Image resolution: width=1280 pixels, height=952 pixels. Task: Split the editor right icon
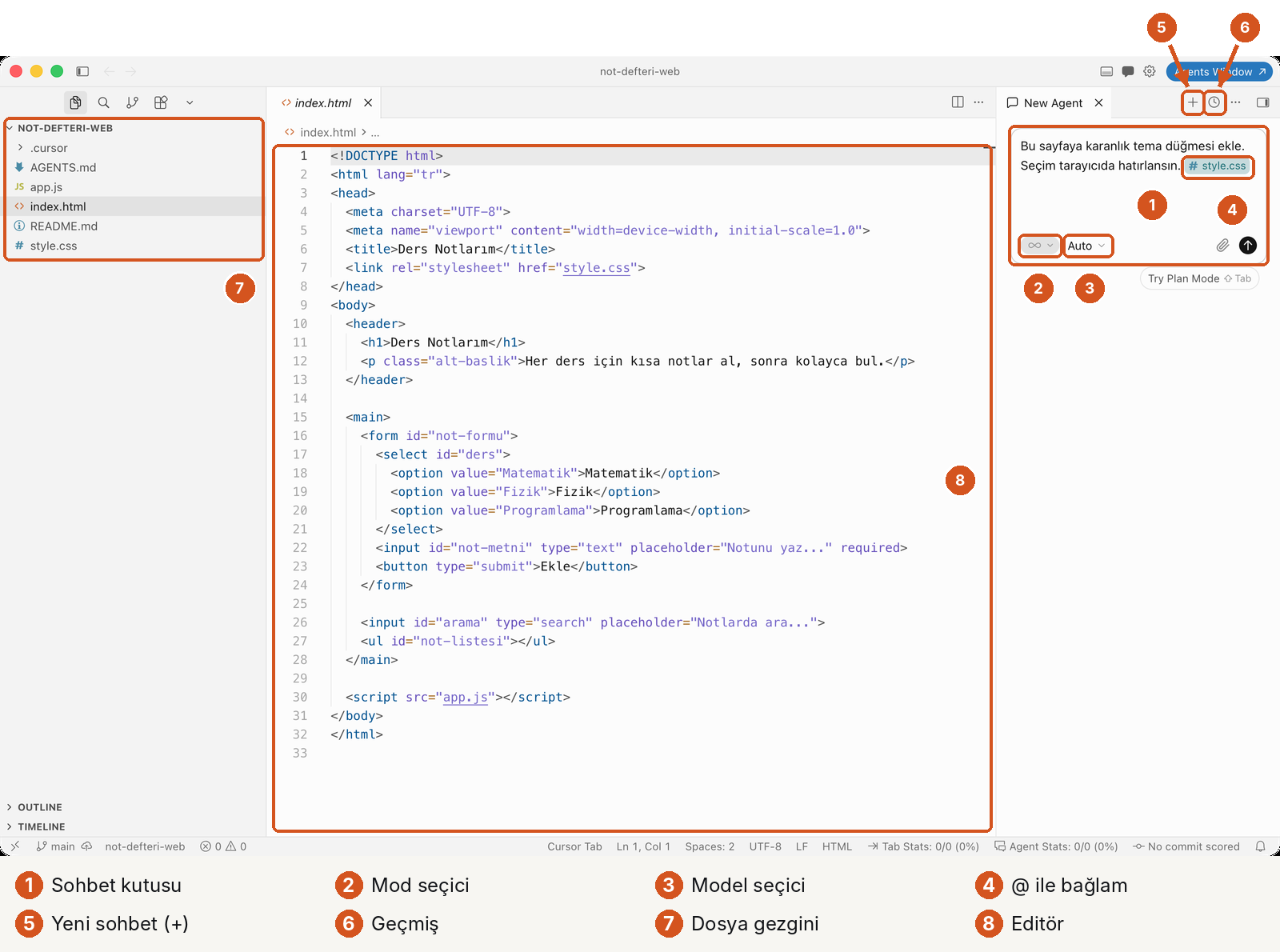point(958,102)
